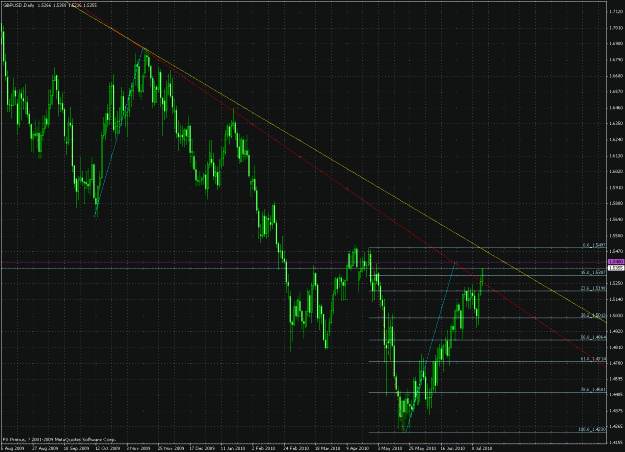Screen dimensions: 625x452
Task: Click the 1.5140 price axis label
Action: (x=616, y=299)
